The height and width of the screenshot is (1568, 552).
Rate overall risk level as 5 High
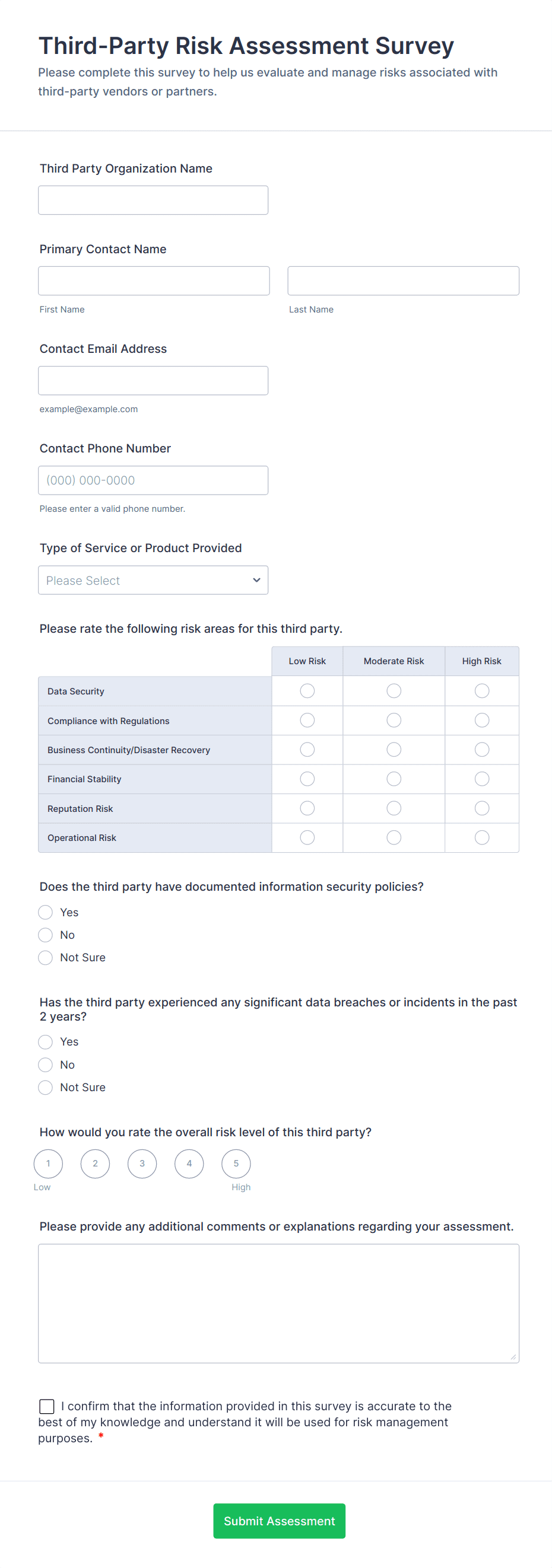pos(236,1163)
